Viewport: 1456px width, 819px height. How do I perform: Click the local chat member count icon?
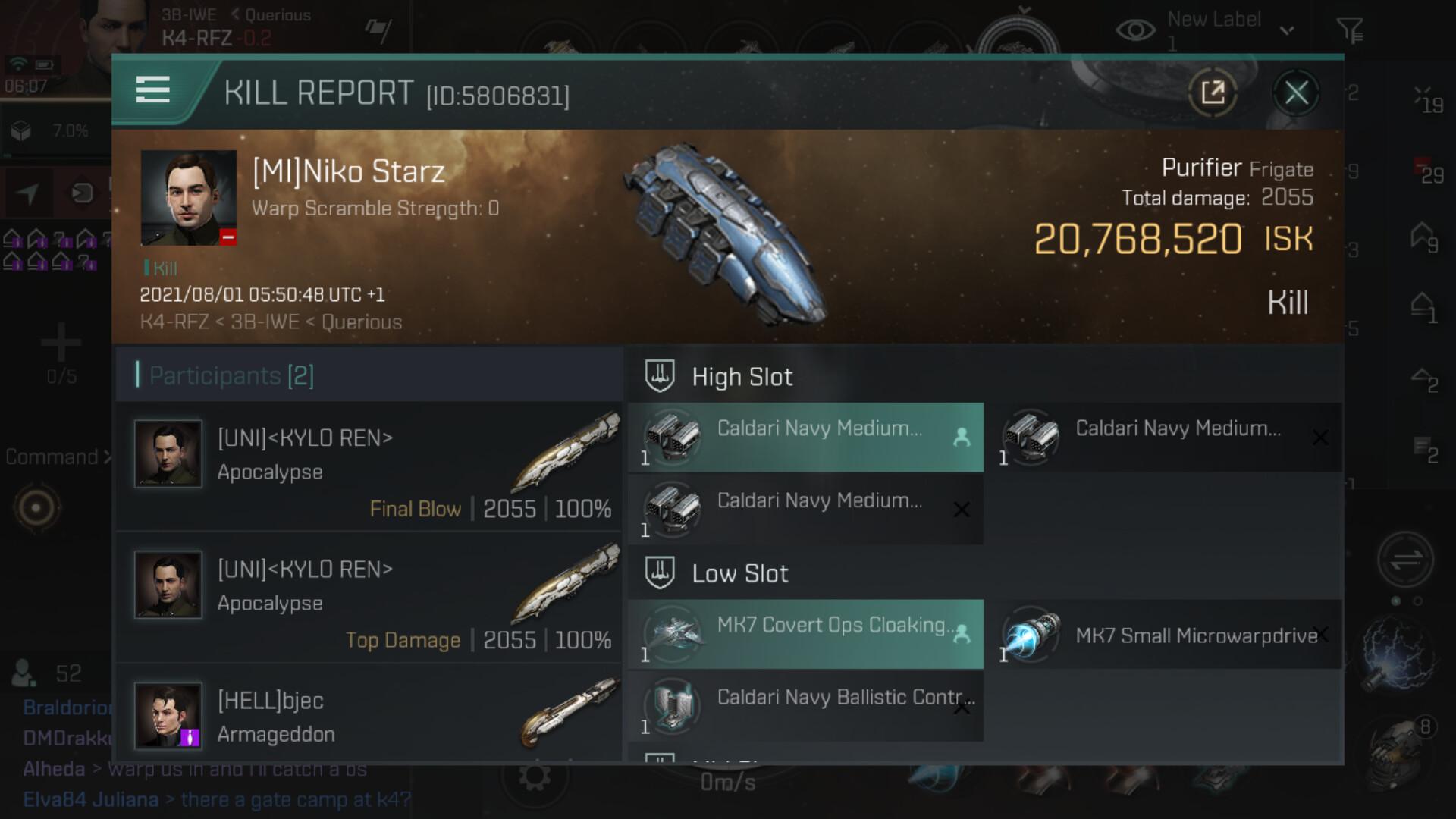click(23, 673)
